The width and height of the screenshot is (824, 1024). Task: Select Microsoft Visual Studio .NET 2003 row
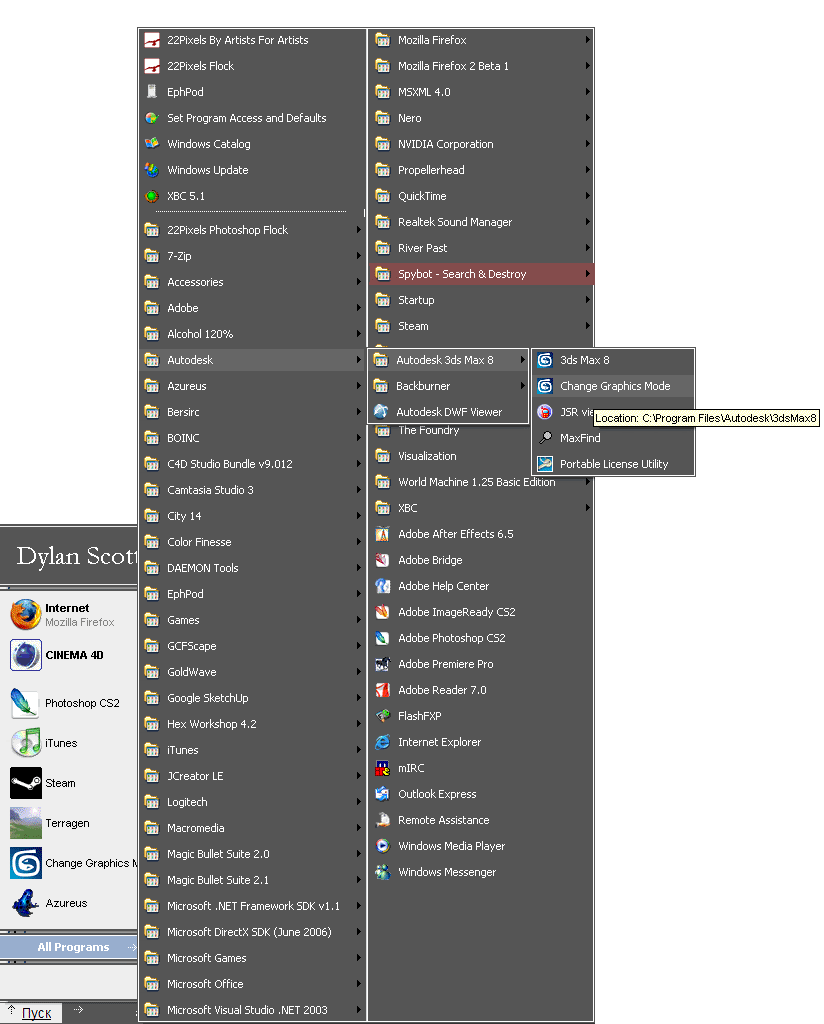(x=253, y=1010)
